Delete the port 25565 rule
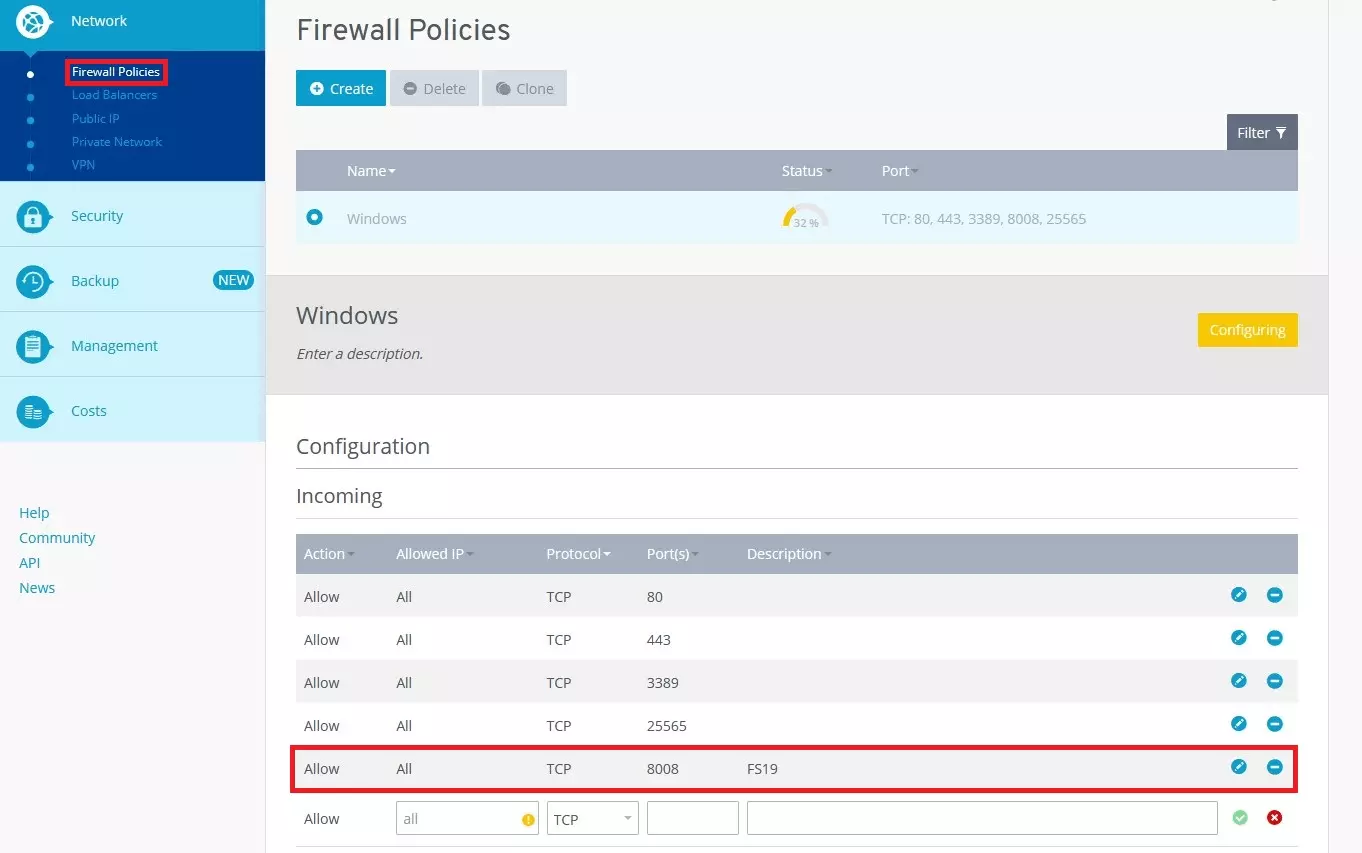The width and height of the screenshot is (1362, 853). [1274, 724]
